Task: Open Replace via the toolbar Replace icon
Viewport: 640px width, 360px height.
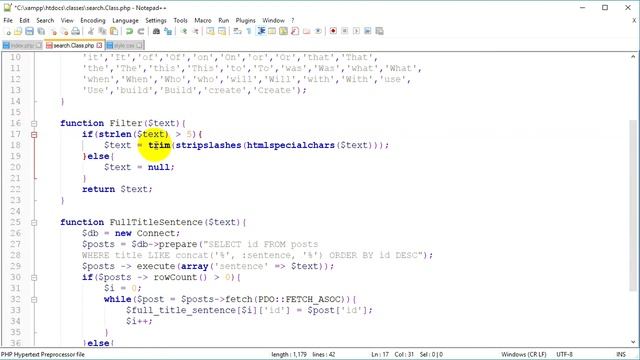Action: [168, 31]
